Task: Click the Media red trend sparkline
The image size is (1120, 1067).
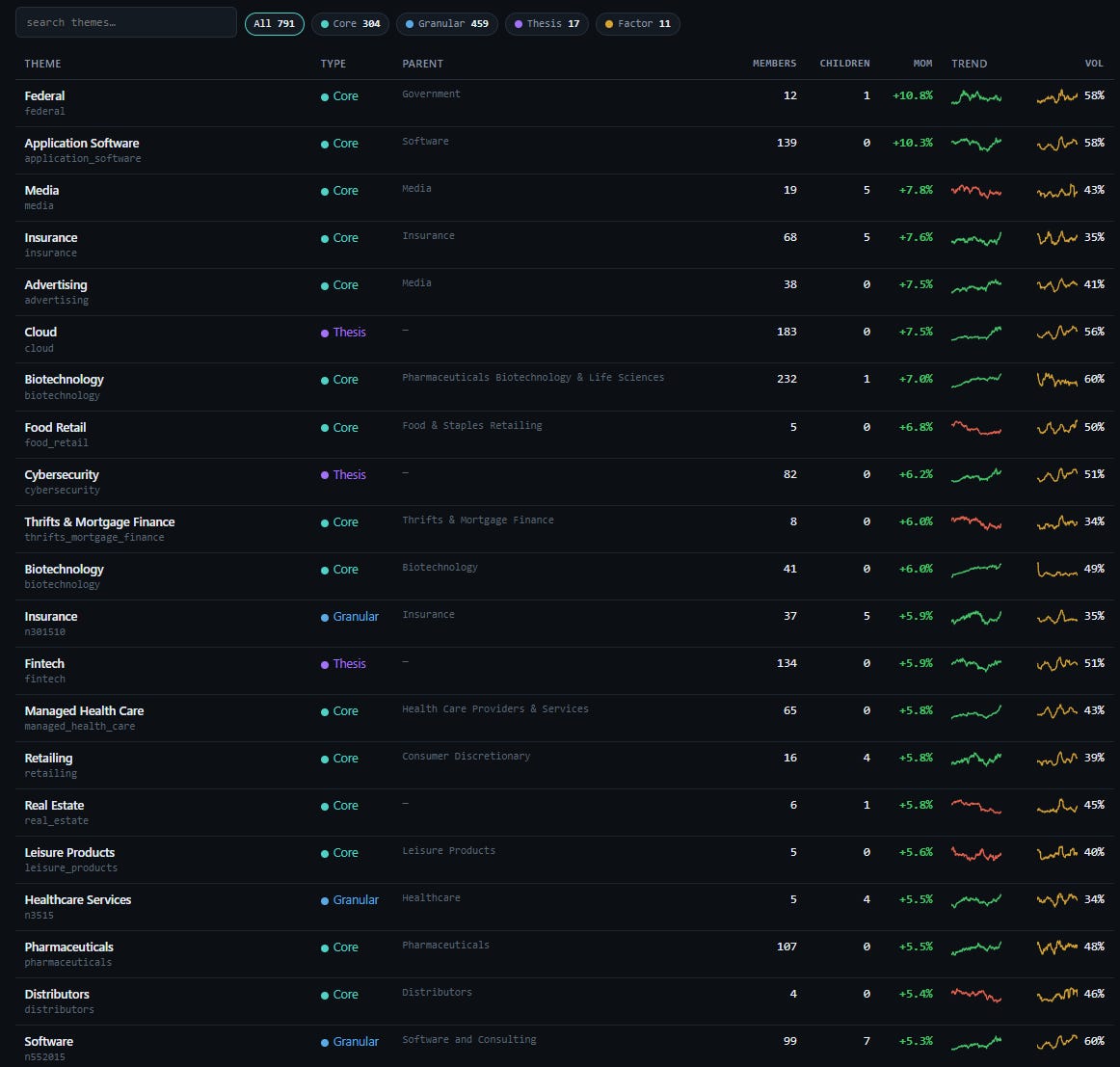Action: pyautogui.click(x=975, y=190)
